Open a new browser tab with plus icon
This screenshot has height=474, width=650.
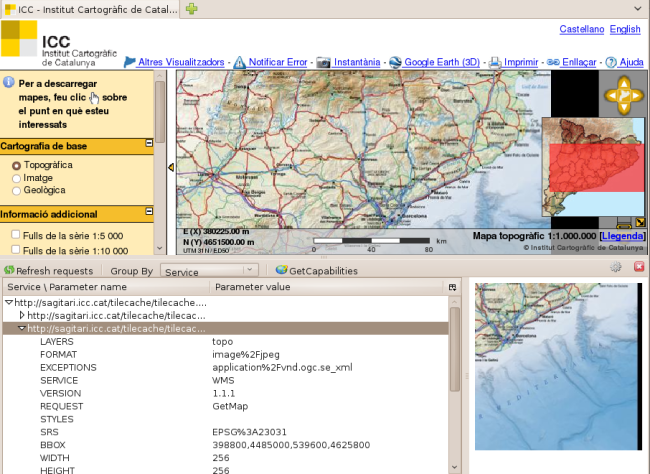coord(191,8)
